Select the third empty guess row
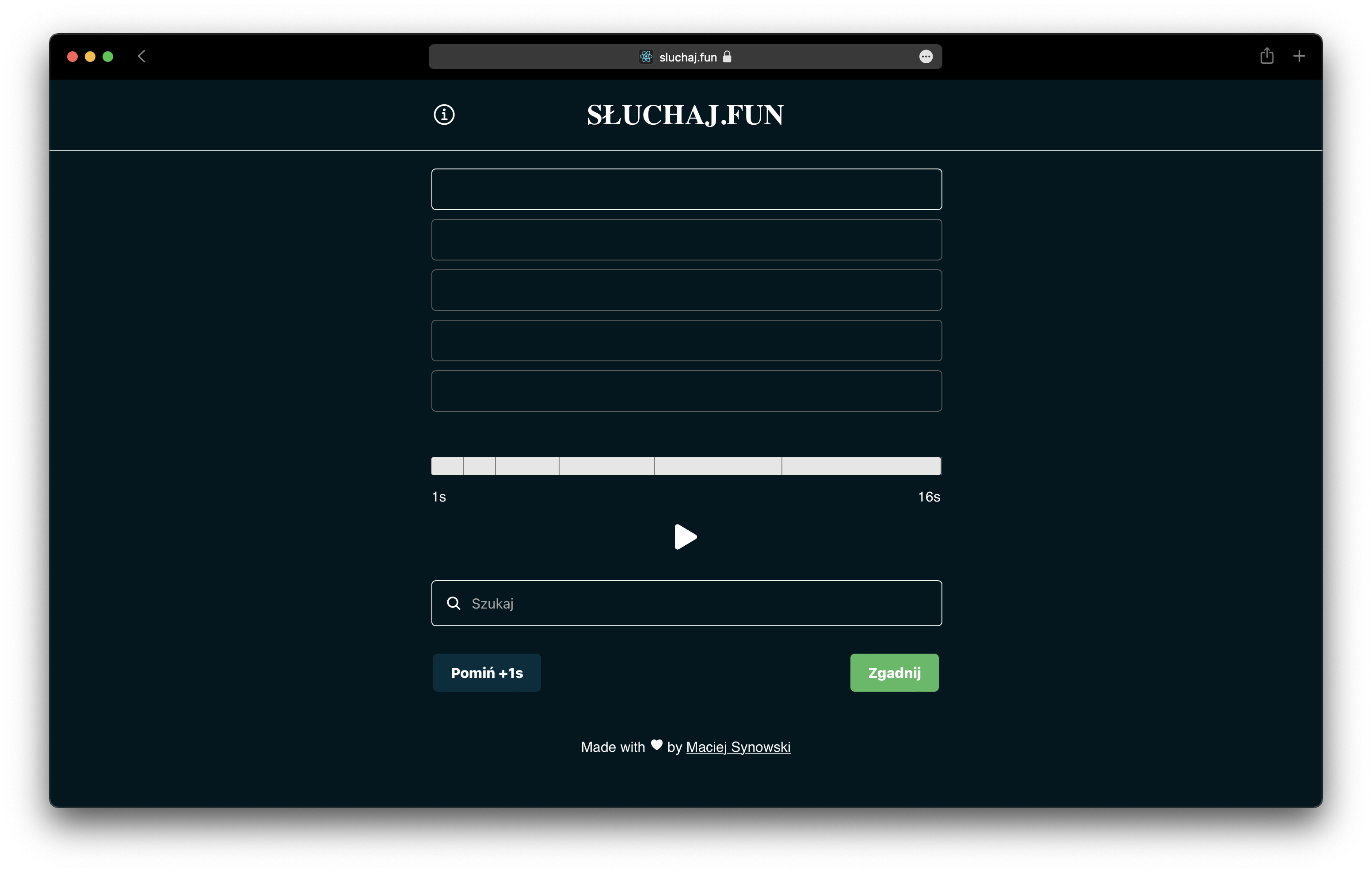This screenshot has width=1372, height=873. click(686, 290)
